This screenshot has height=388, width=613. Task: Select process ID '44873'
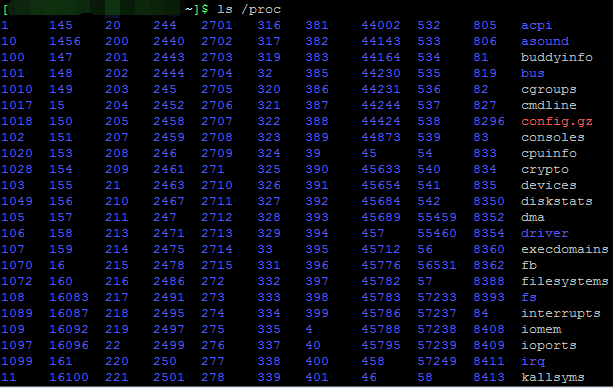pos(381,137)
